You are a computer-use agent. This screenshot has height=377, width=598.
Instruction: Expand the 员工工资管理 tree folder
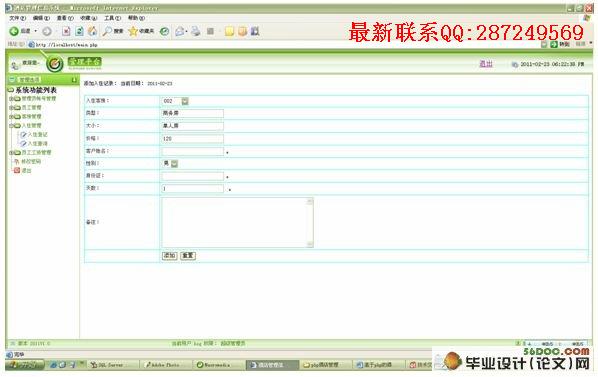[x=11, y=152]
